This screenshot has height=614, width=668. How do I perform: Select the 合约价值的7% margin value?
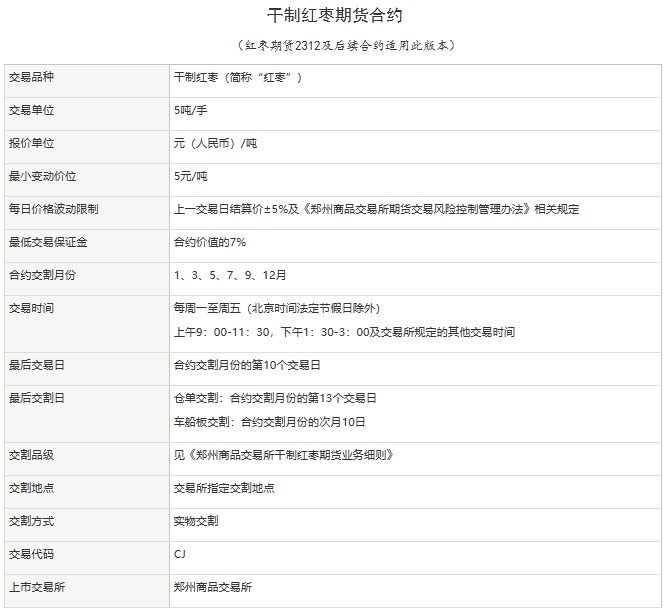210,242
